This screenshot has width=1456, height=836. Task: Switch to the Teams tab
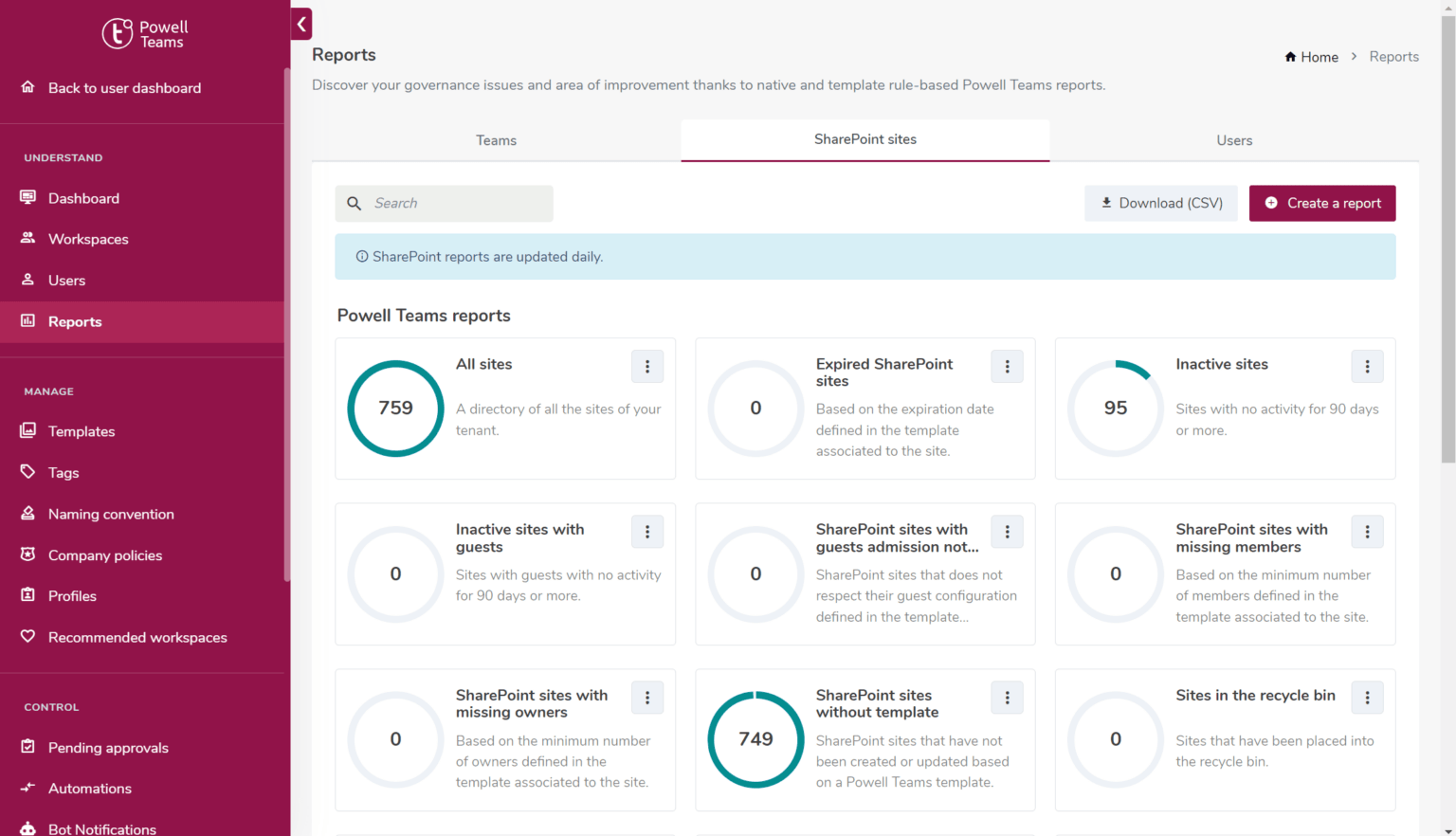pos(496,140)
